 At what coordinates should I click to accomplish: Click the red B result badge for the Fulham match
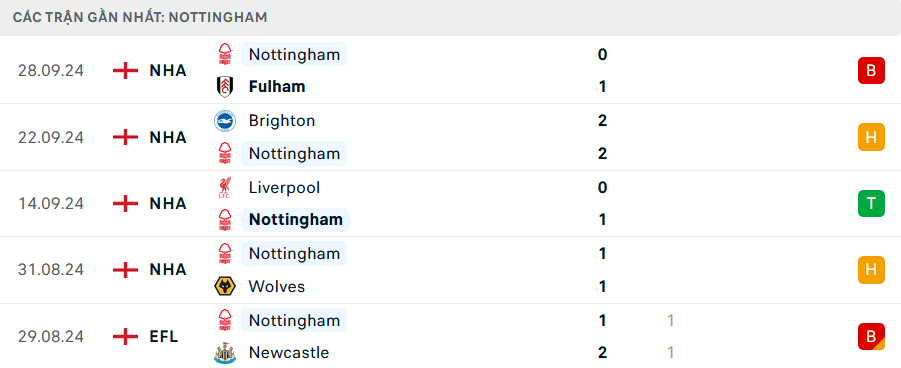871,71
